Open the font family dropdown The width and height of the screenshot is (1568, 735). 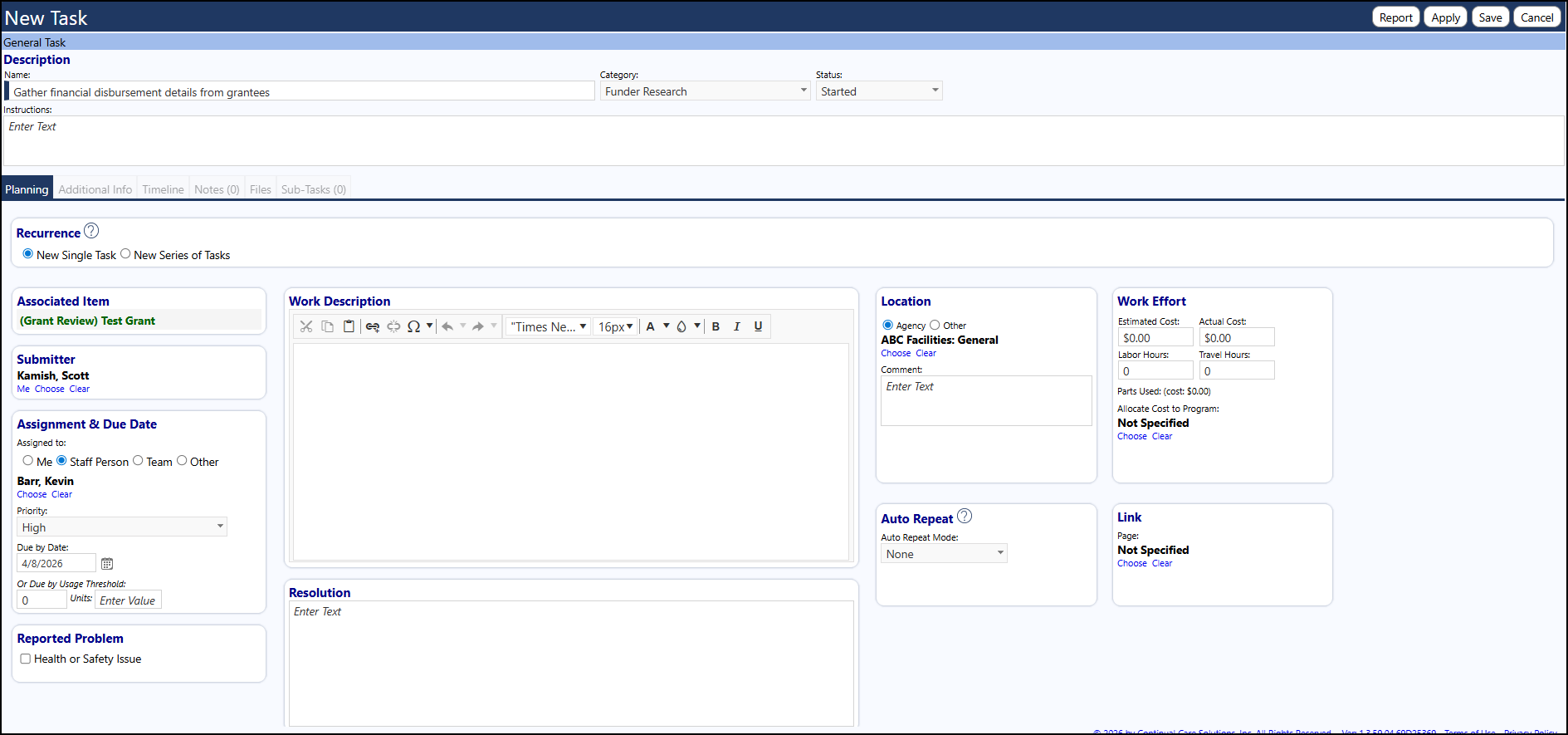[x=548, y=326]
